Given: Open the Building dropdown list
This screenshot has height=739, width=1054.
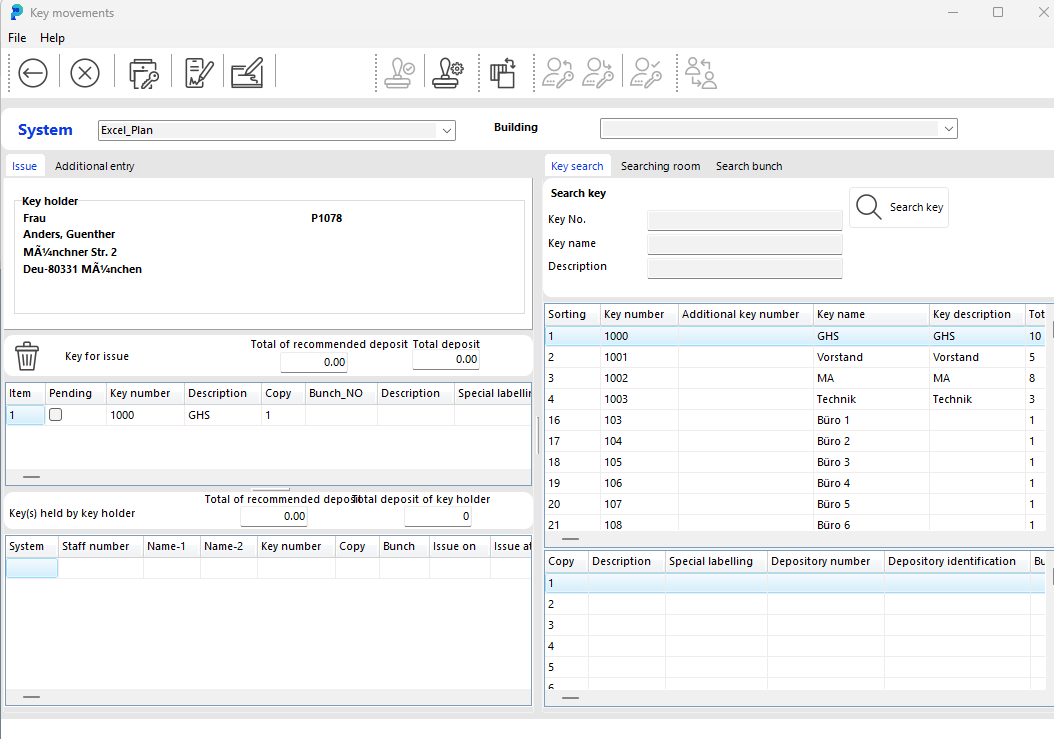Looking at the screenshot, I should click(947, 129).
